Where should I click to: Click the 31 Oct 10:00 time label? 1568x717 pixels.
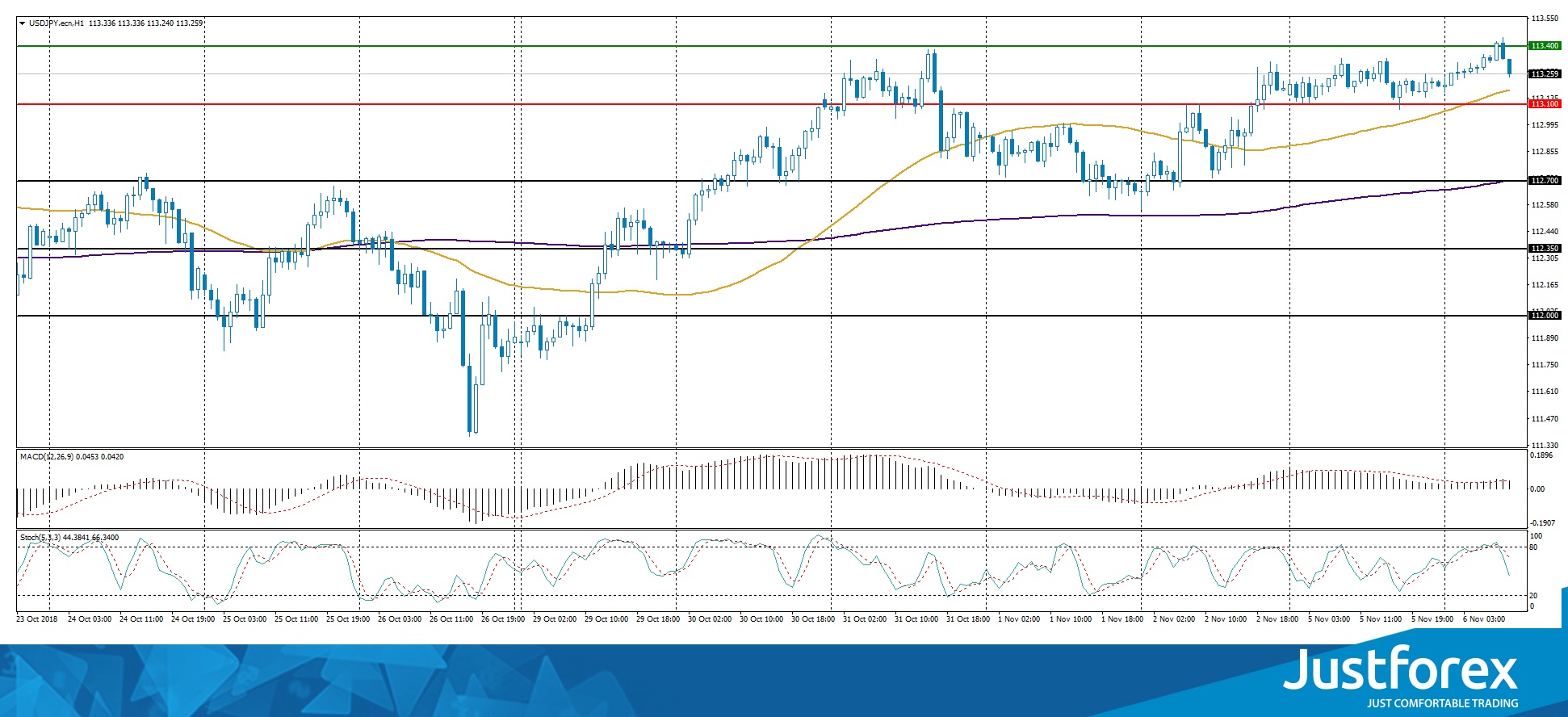(x=916, y=619)
